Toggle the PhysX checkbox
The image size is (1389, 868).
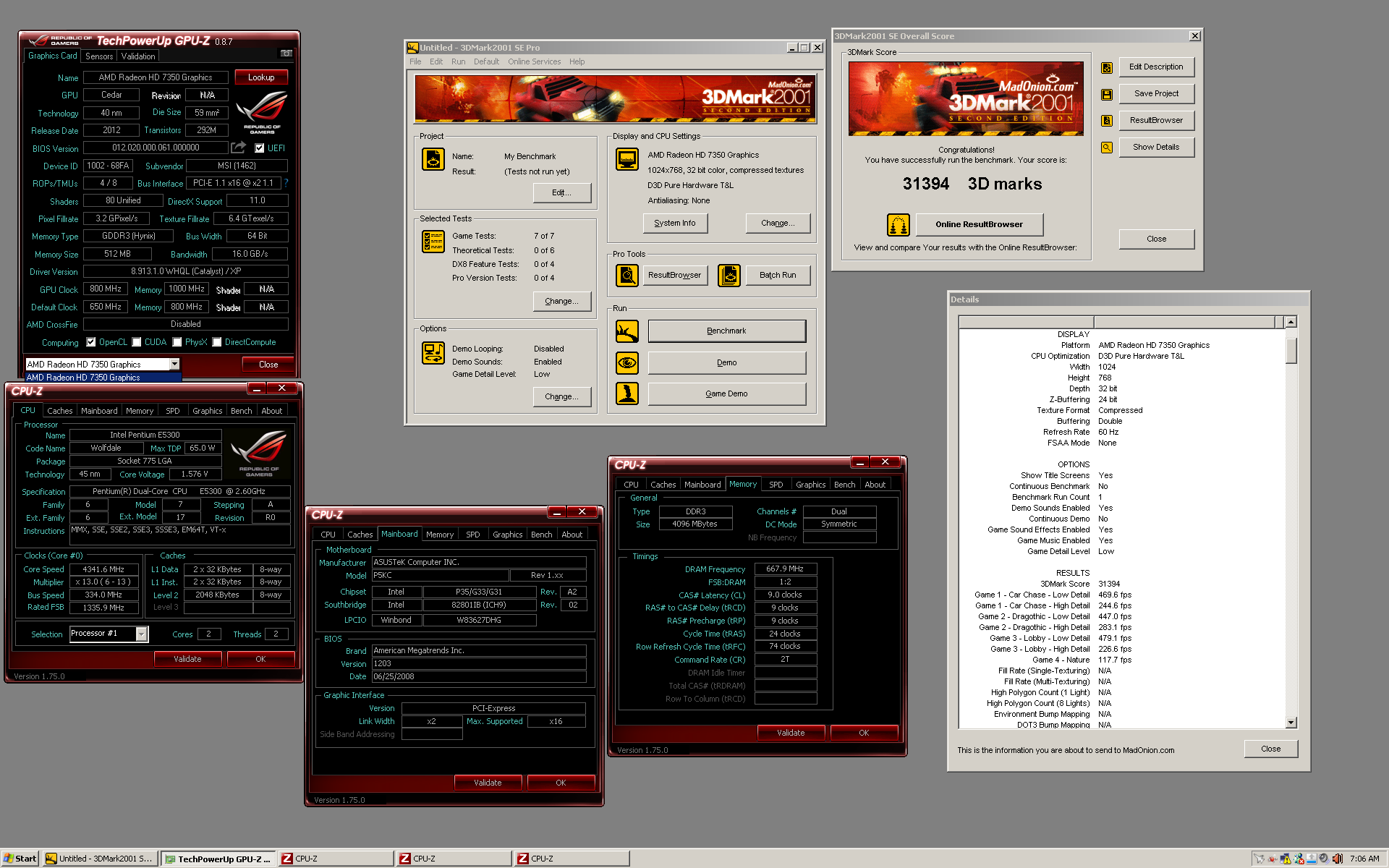(177, 342)
